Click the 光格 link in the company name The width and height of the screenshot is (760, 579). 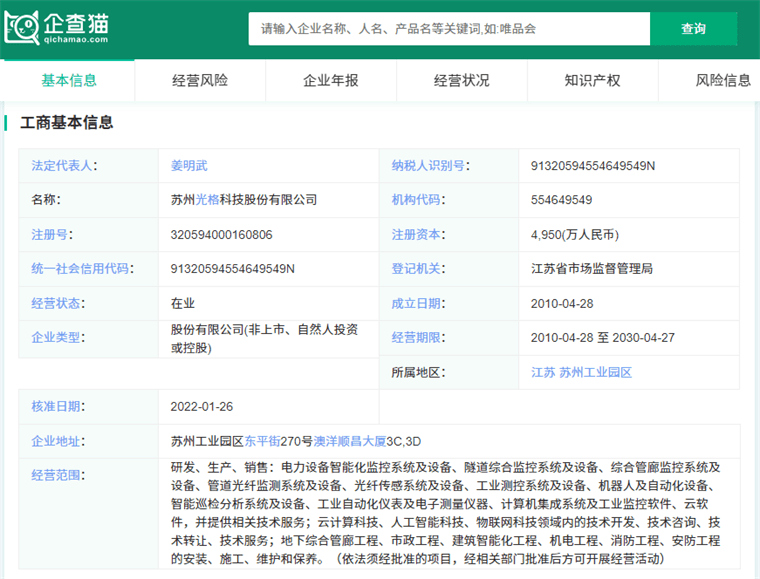[207, 200]
